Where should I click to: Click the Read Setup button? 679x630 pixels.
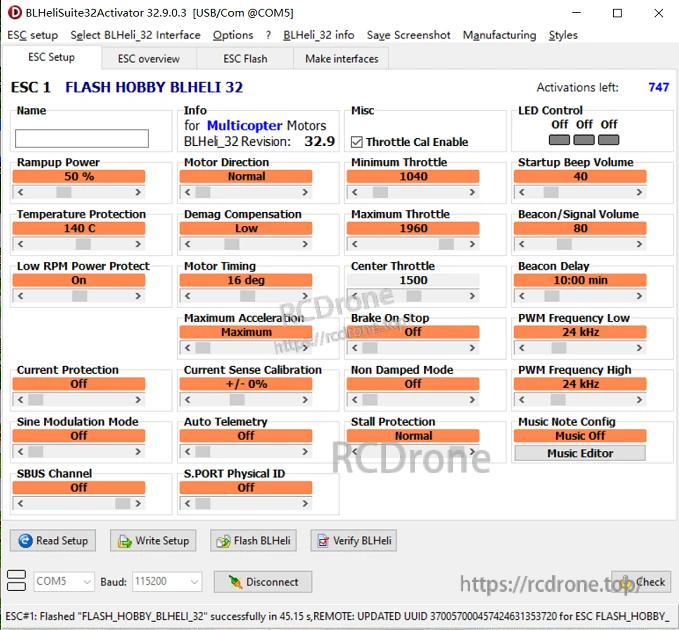click(x=53, y=540)
